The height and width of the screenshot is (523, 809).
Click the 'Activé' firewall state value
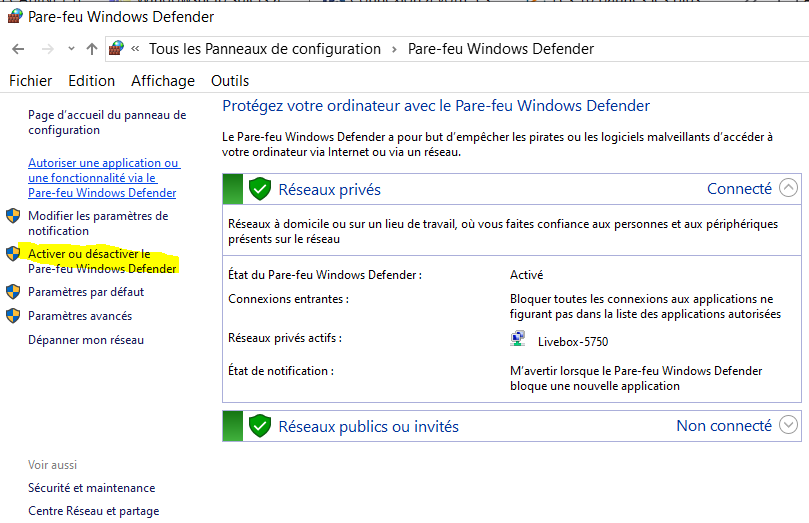527,275
